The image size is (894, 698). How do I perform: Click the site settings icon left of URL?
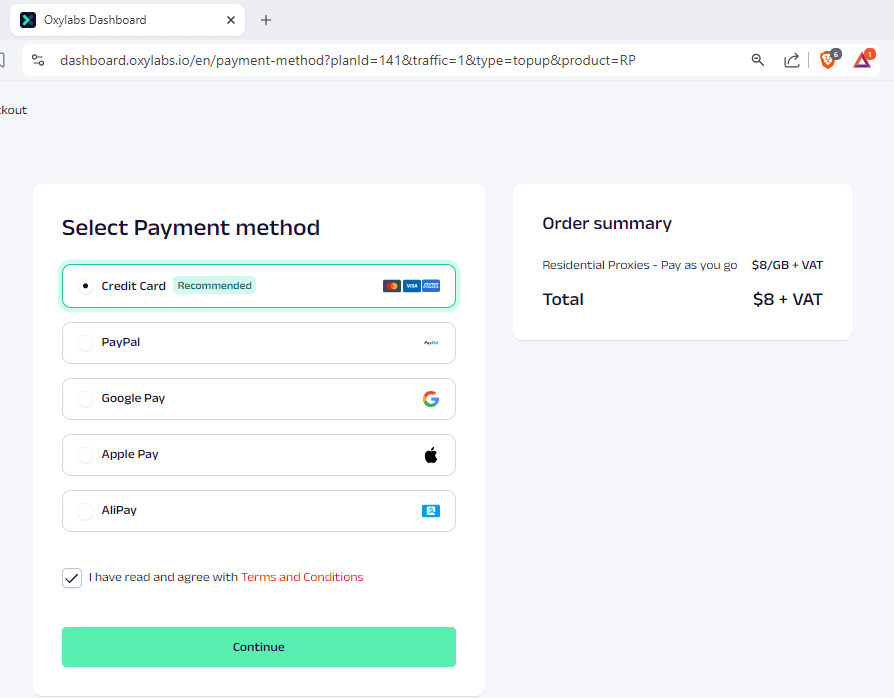[38, 60]
